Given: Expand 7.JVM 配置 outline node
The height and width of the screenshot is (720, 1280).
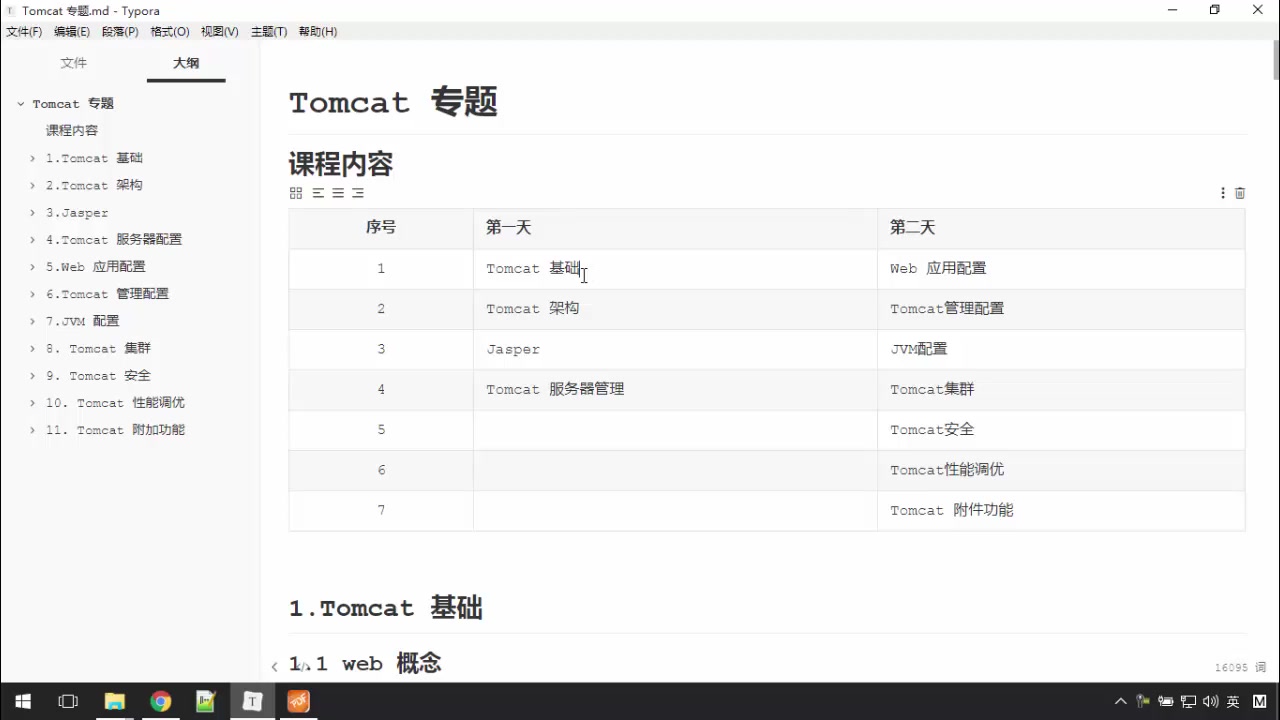Looking at the screenshot, I should [33, 321].
